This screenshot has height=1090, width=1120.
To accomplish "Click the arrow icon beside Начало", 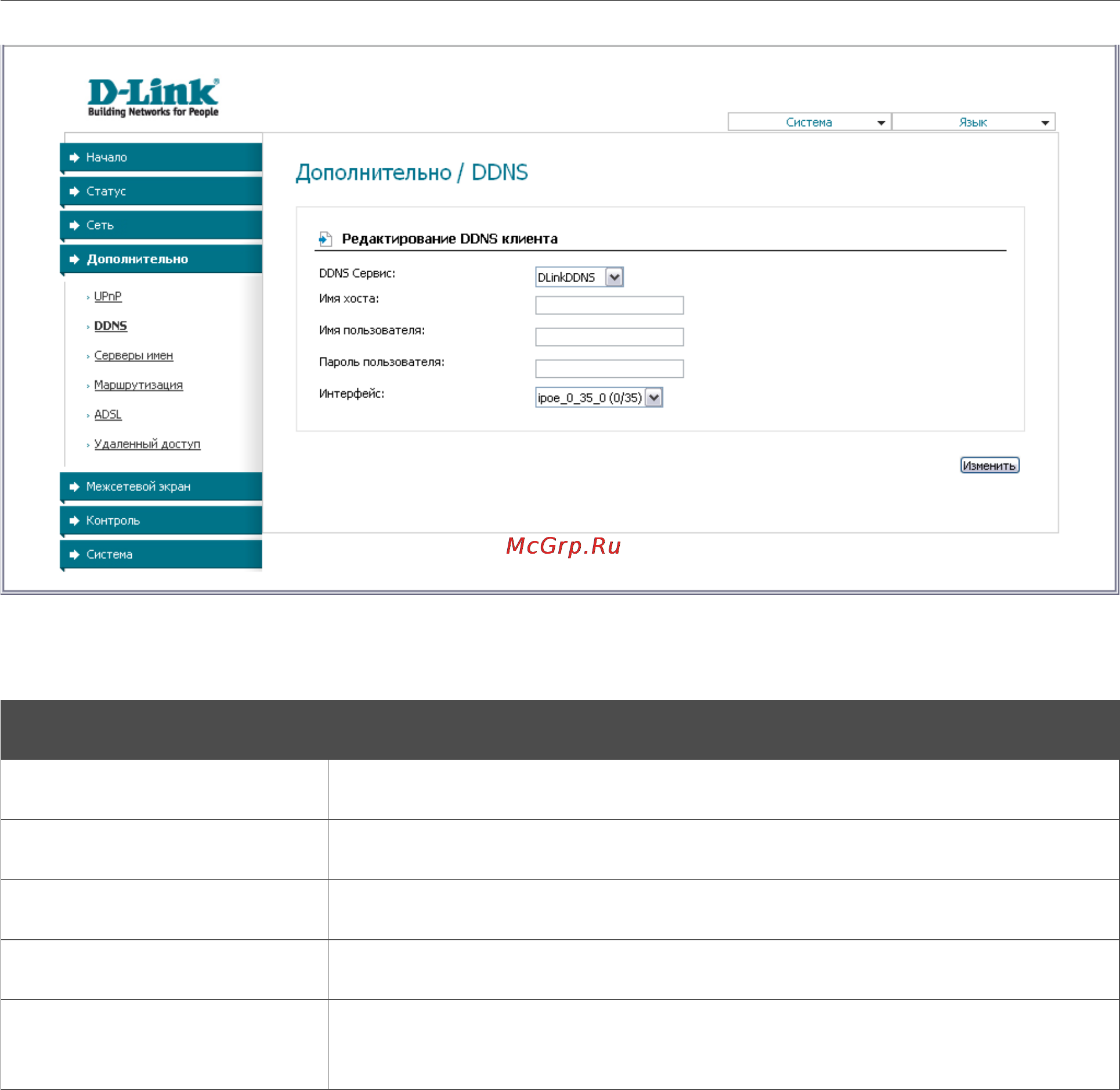I will click(x=74, y=157).
